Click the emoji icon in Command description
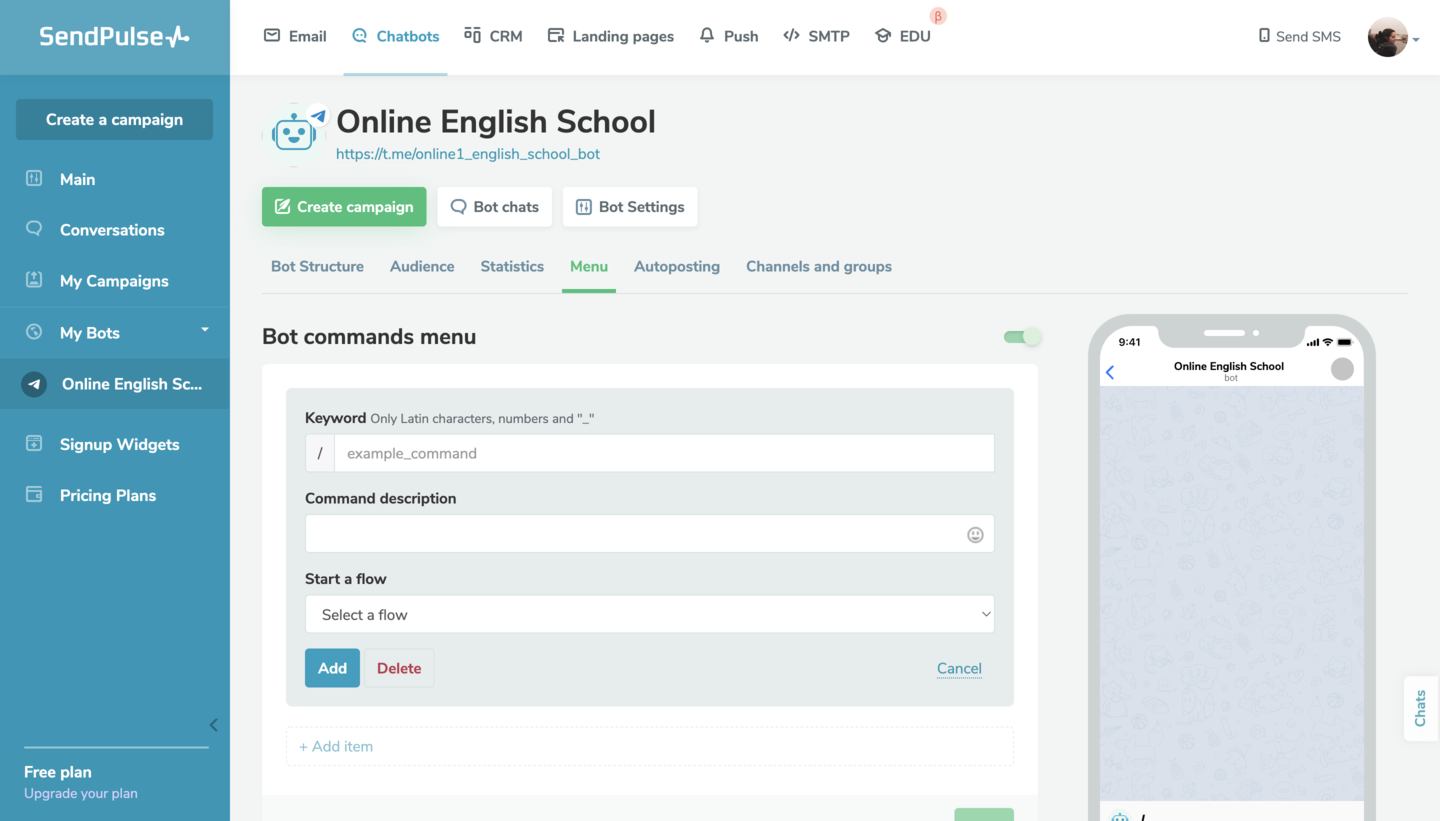 pyautogui.click(x=975, y=535)
